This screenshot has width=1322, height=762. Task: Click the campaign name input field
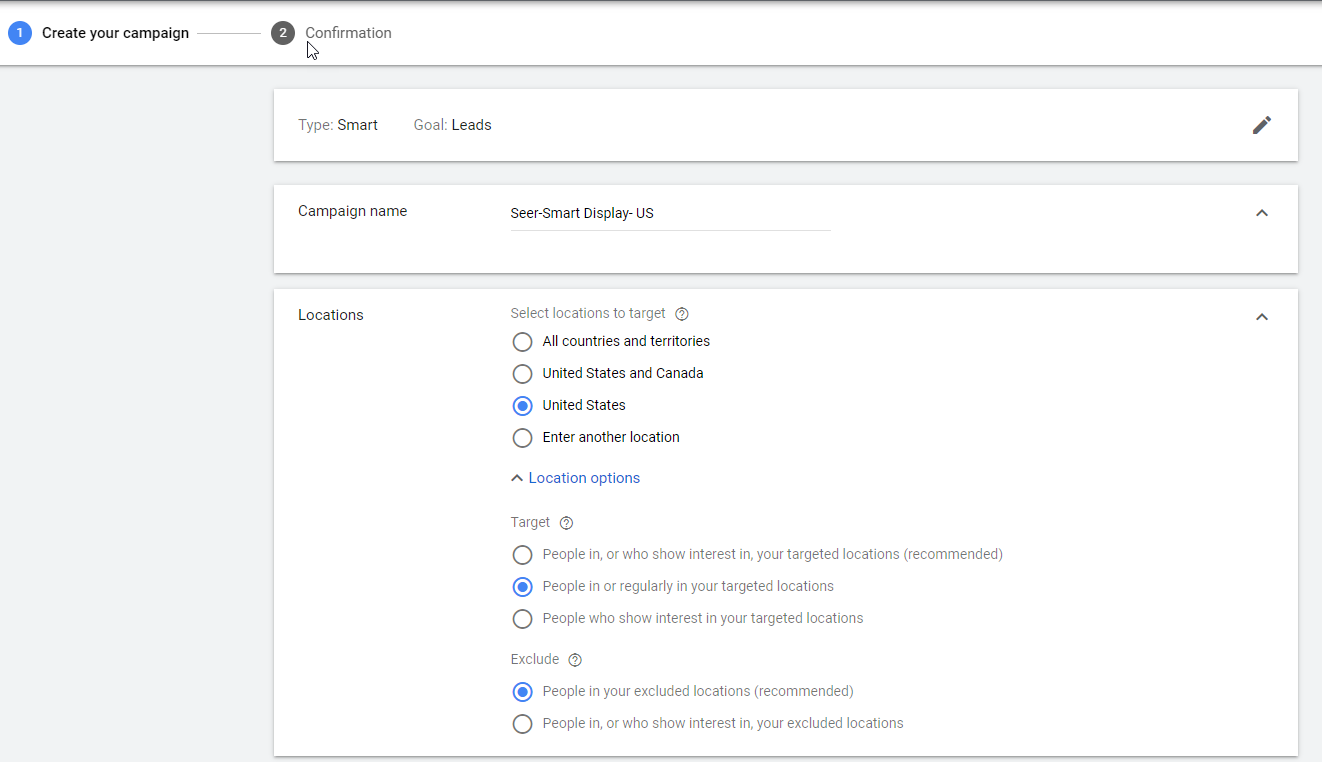pyautogui.click(x=670, y=214)
